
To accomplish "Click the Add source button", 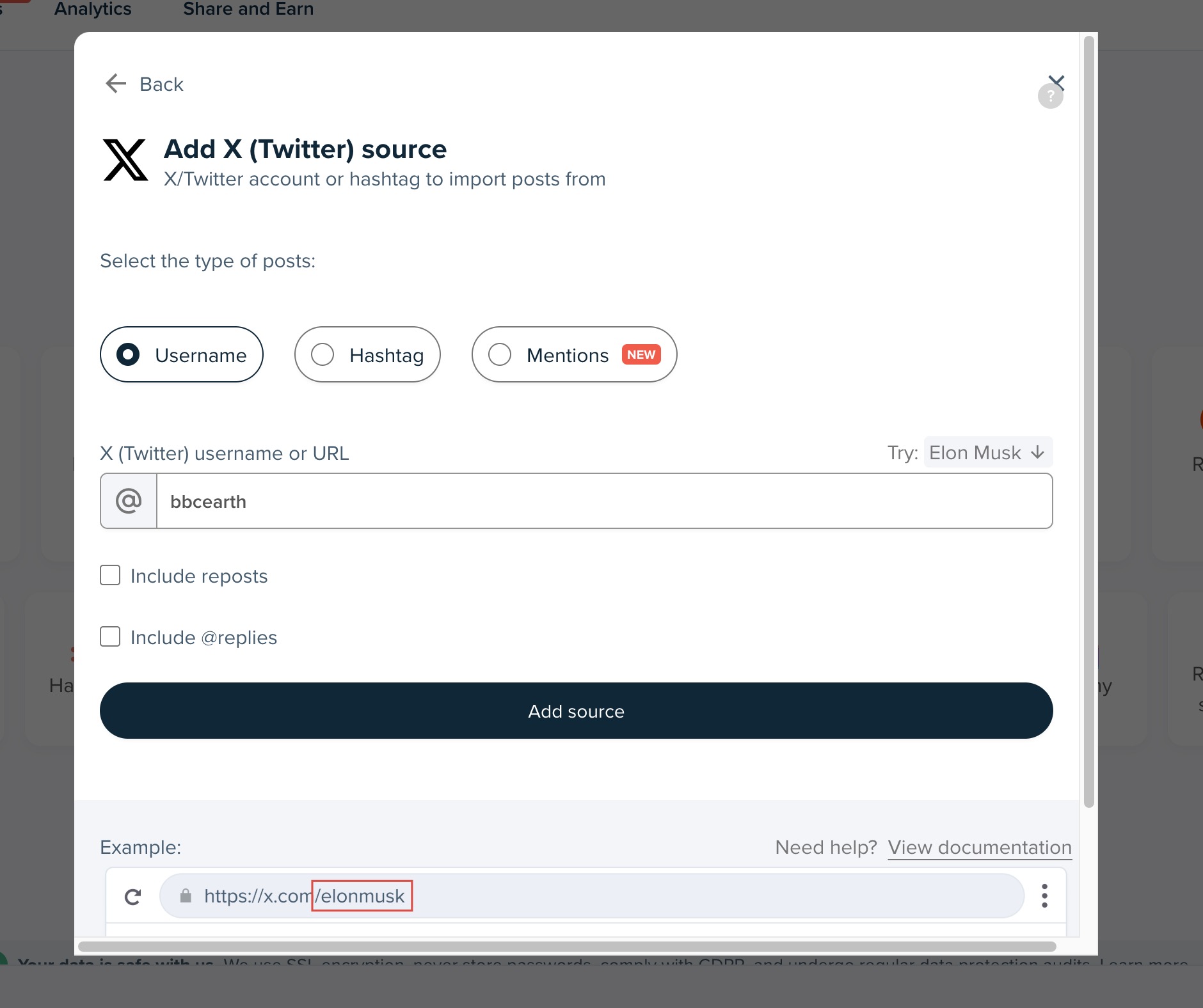I will tap(576, 711).
